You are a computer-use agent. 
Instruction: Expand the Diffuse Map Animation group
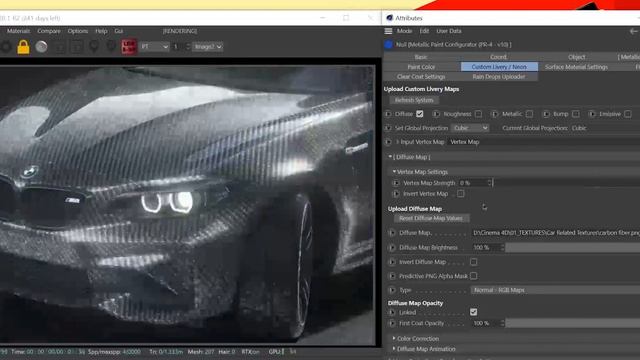[394, 349]
